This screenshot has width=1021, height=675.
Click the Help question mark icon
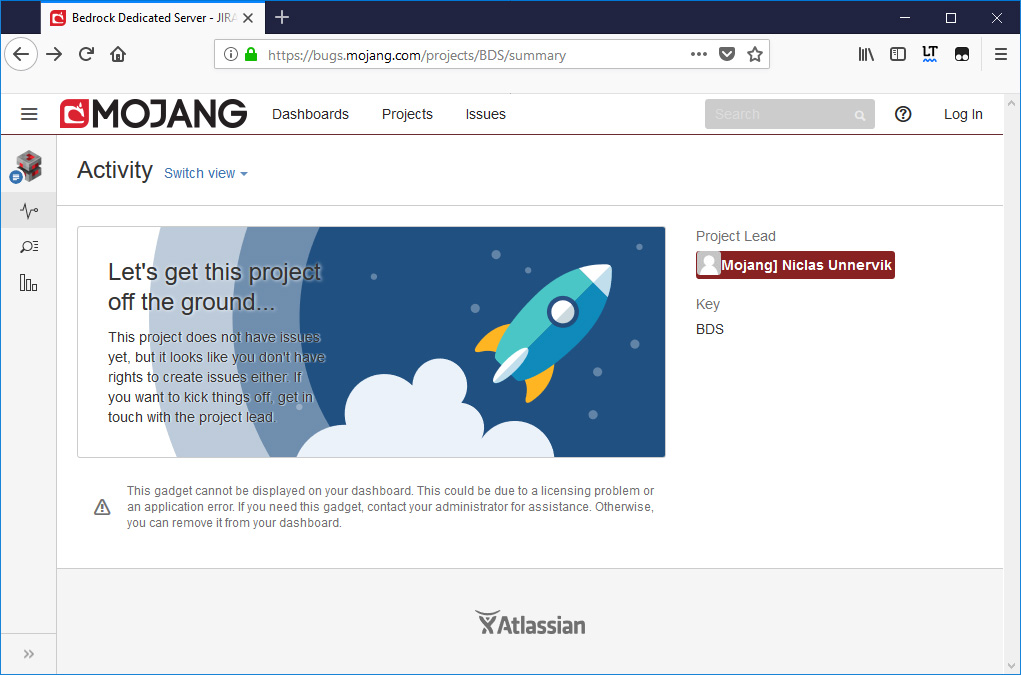pyautogui.click(x=903, y=114)
